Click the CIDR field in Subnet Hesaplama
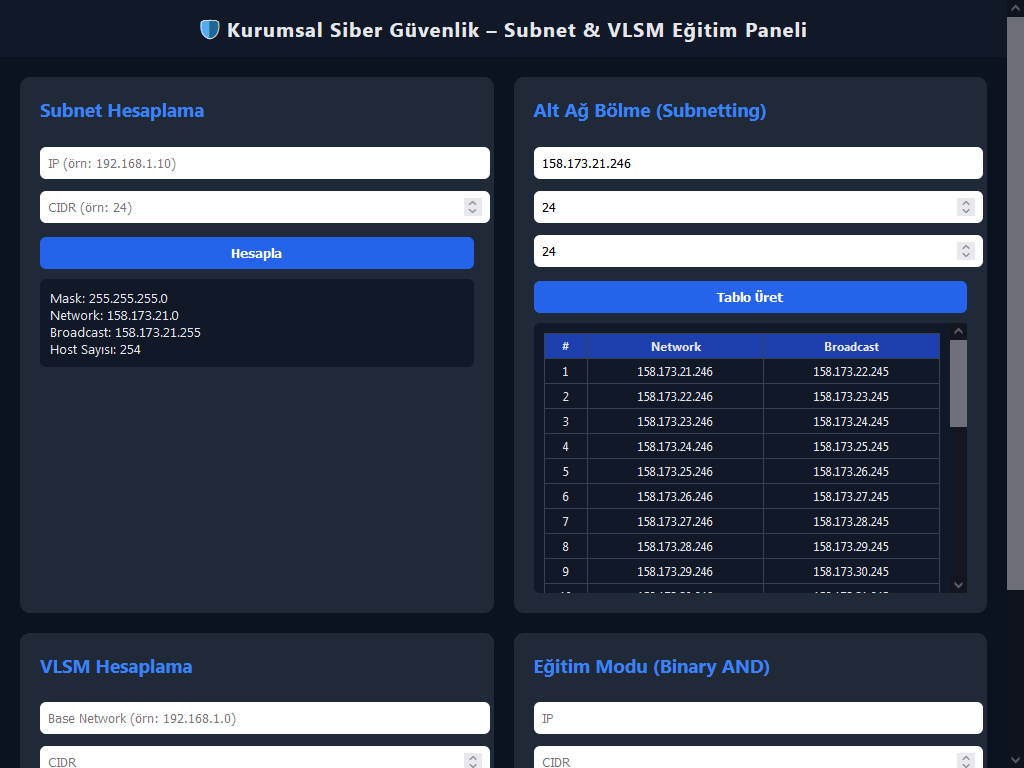 pos(250,207)
